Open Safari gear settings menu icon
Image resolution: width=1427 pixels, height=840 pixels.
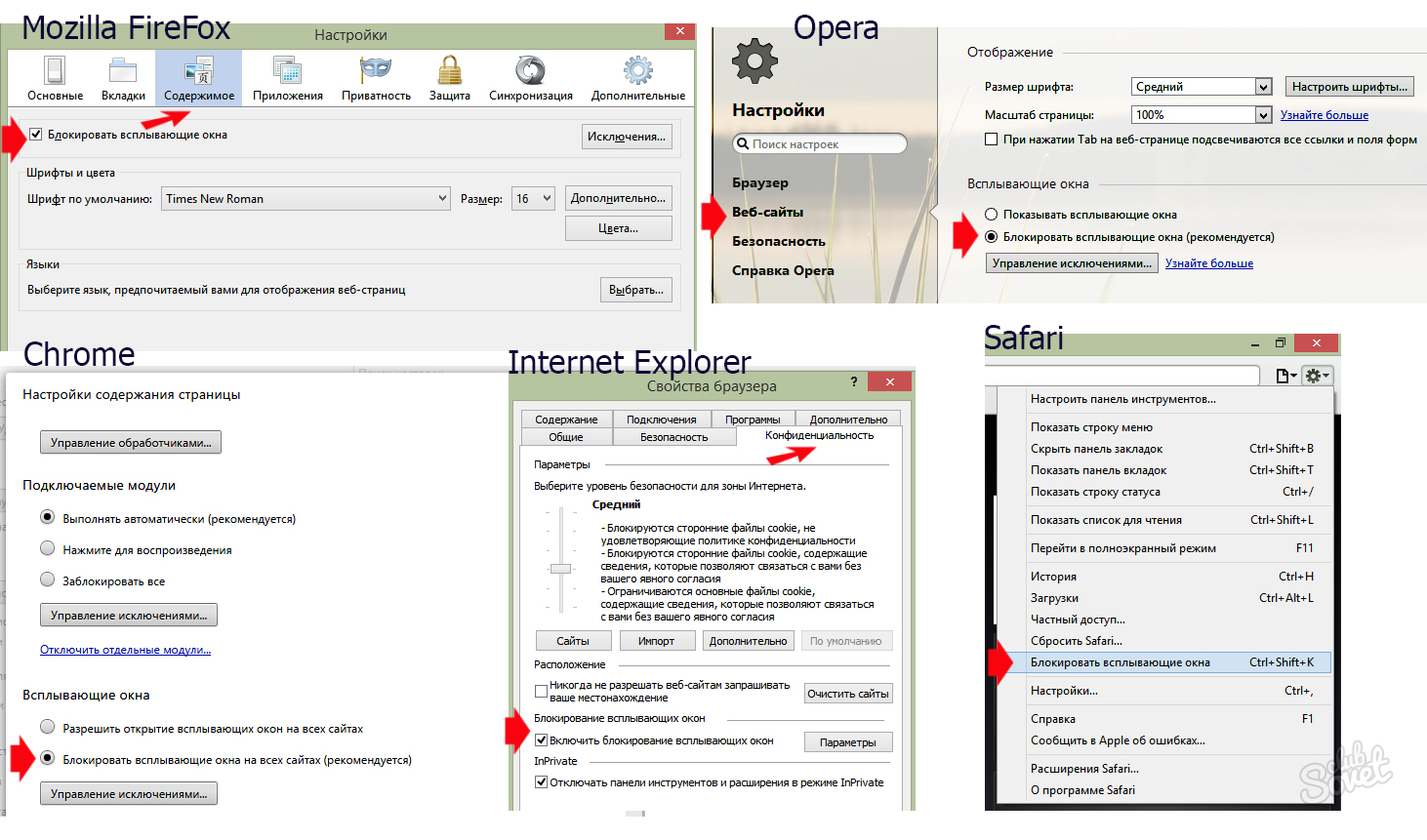(x=1317, y=376)
